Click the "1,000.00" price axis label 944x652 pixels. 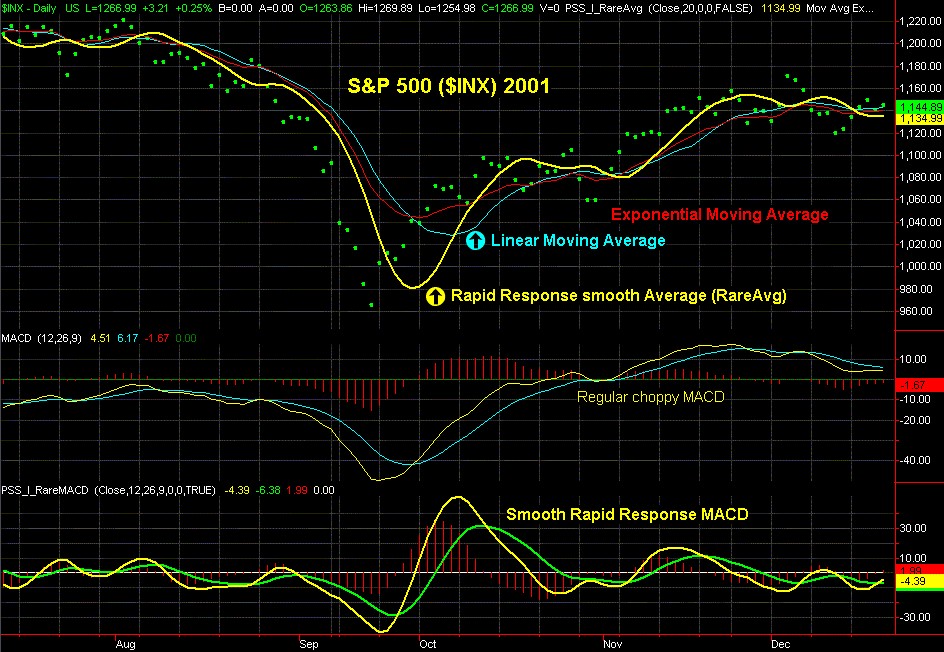click(x=920, y=266)
